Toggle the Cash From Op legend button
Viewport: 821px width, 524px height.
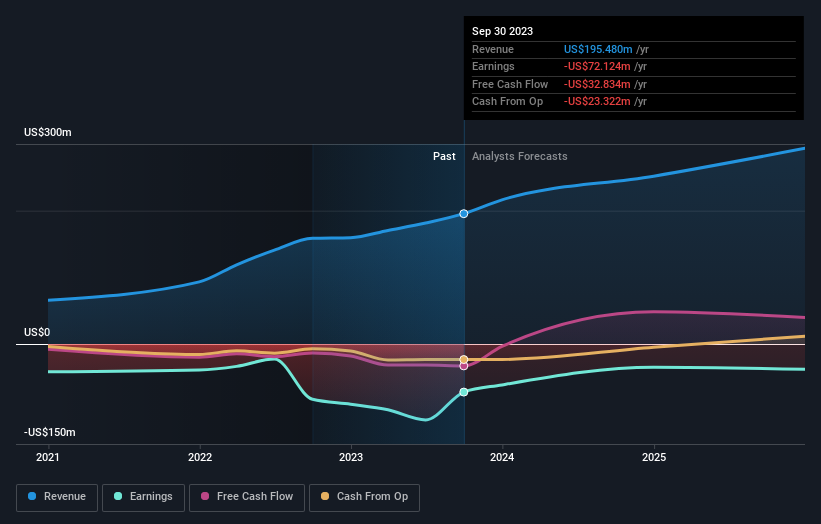click(x=364, y=497)
